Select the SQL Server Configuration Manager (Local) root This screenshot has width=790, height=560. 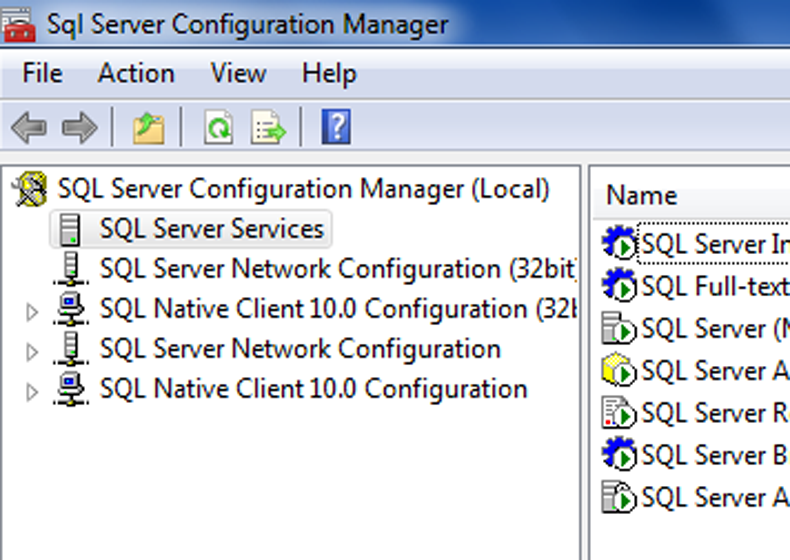pyautogui.click(x=303, y=189)
